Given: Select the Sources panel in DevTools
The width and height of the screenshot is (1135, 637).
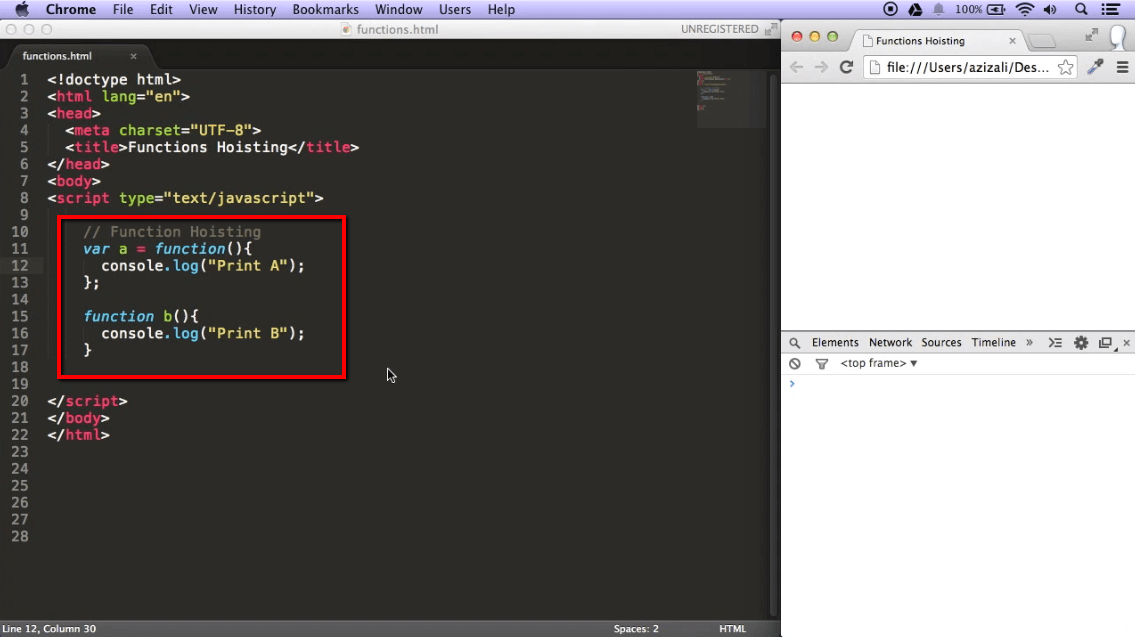Looking at the screenshot, I should pos(941,342).
